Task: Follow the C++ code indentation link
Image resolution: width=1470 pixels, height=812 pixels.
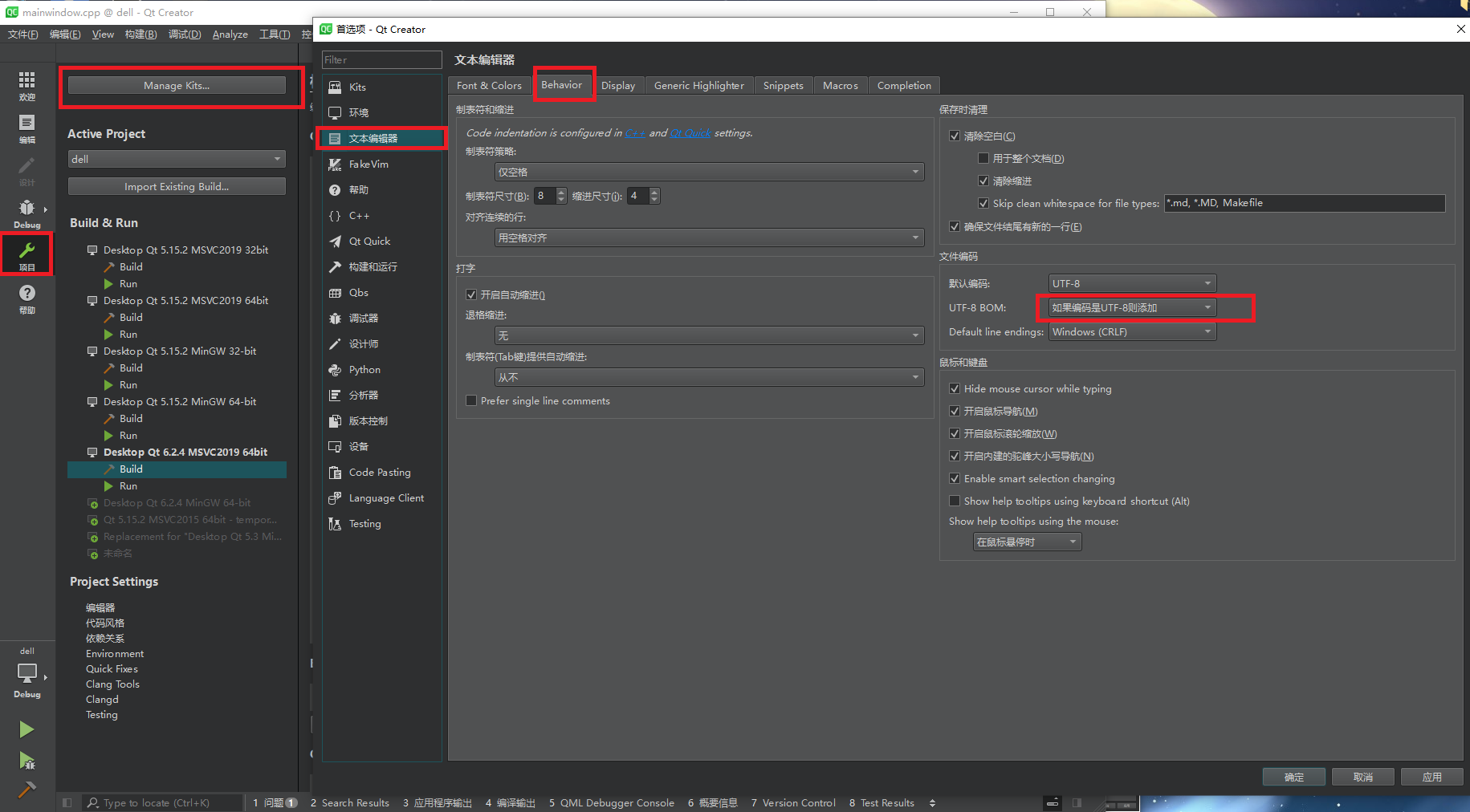Action: (x=635, y=133)
